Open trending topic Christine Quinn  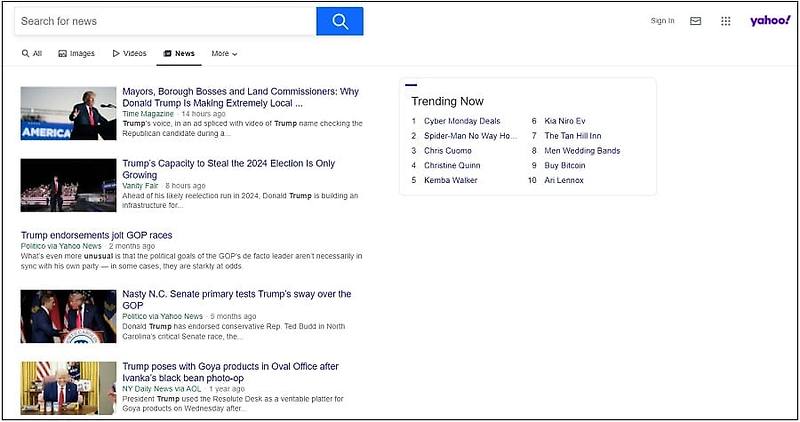(452, 165)
